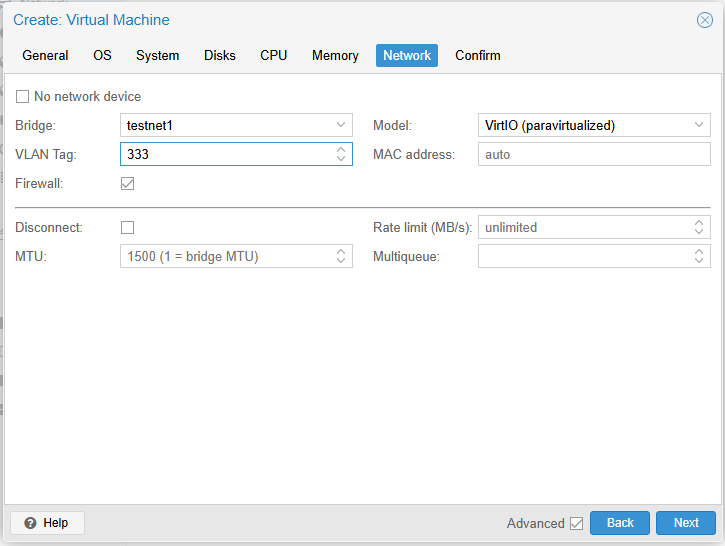Screen dimensions: 725x546
Task: Focus the MAC address input field
Action: click(594, 154)
